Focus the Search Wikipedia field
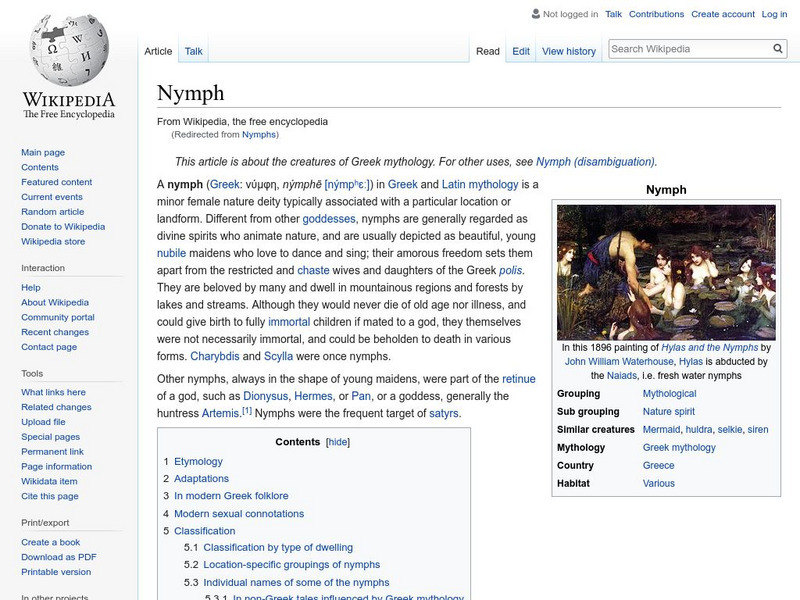This screenshot has height=600, width=800. (690, 49)
